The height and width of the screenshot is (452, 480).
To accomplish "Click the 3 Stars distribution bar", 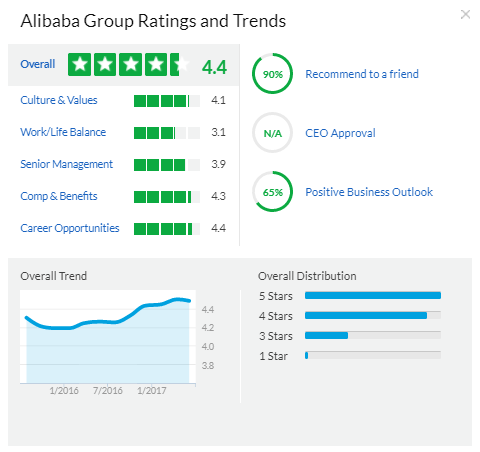I will click(x=373, y=335).
